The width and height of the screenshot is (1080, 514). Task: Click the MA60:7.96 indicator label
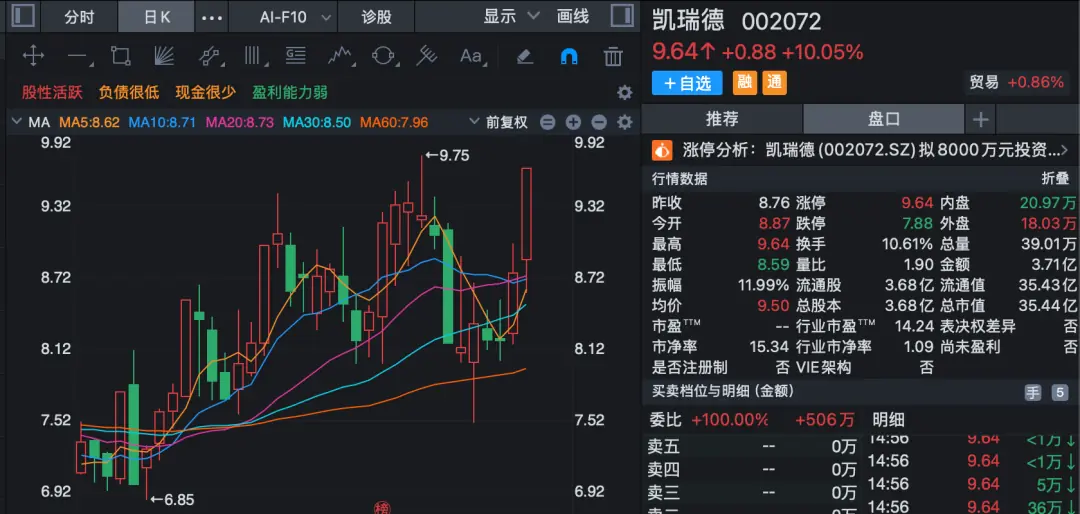tap(395, 123)
